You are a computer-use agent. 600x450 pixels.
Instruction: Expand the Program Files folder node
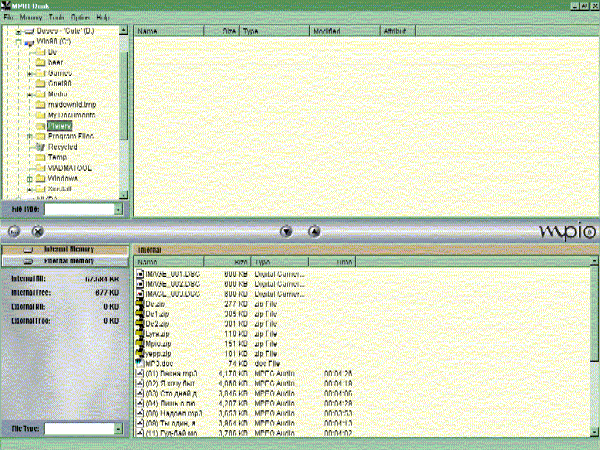(29, 136)
